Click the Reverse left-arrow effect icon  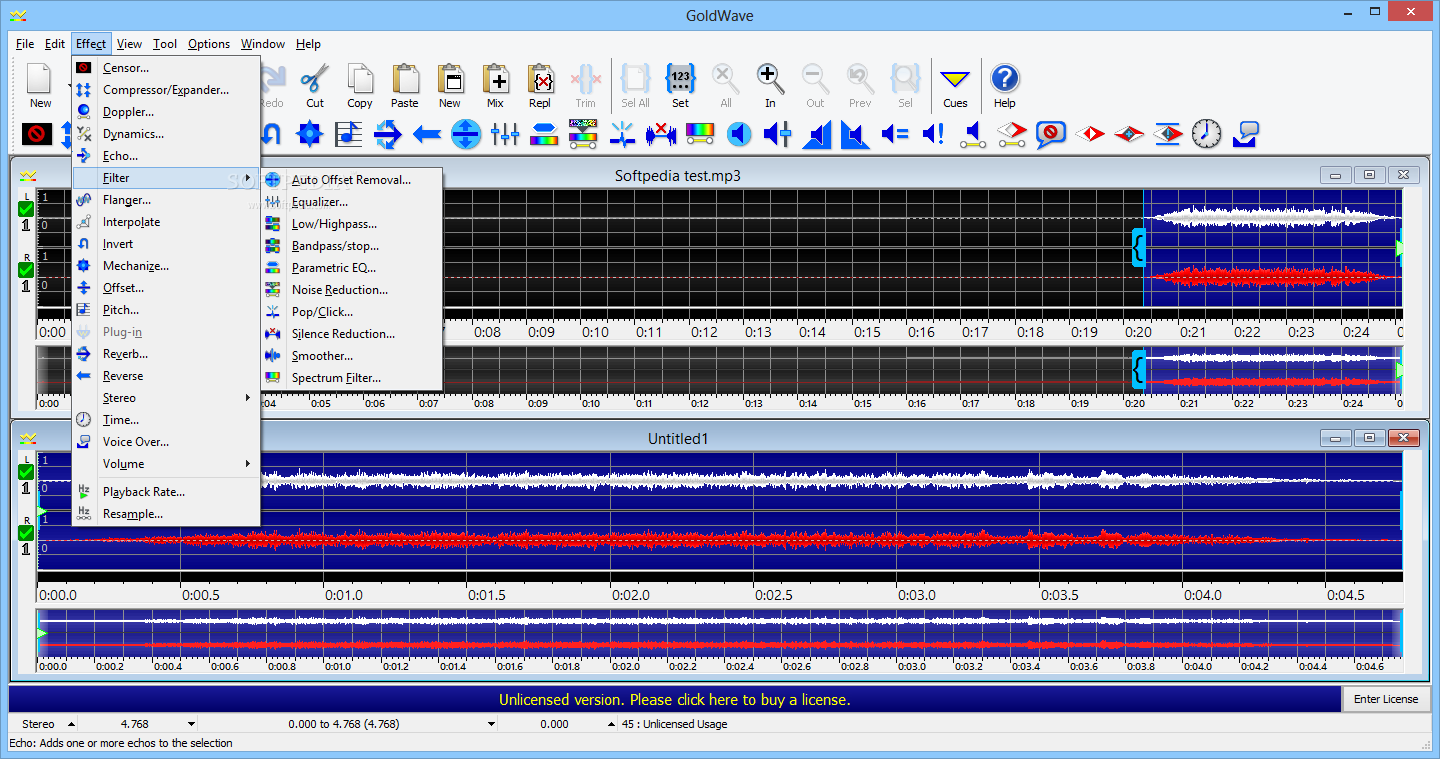point(427,133)
